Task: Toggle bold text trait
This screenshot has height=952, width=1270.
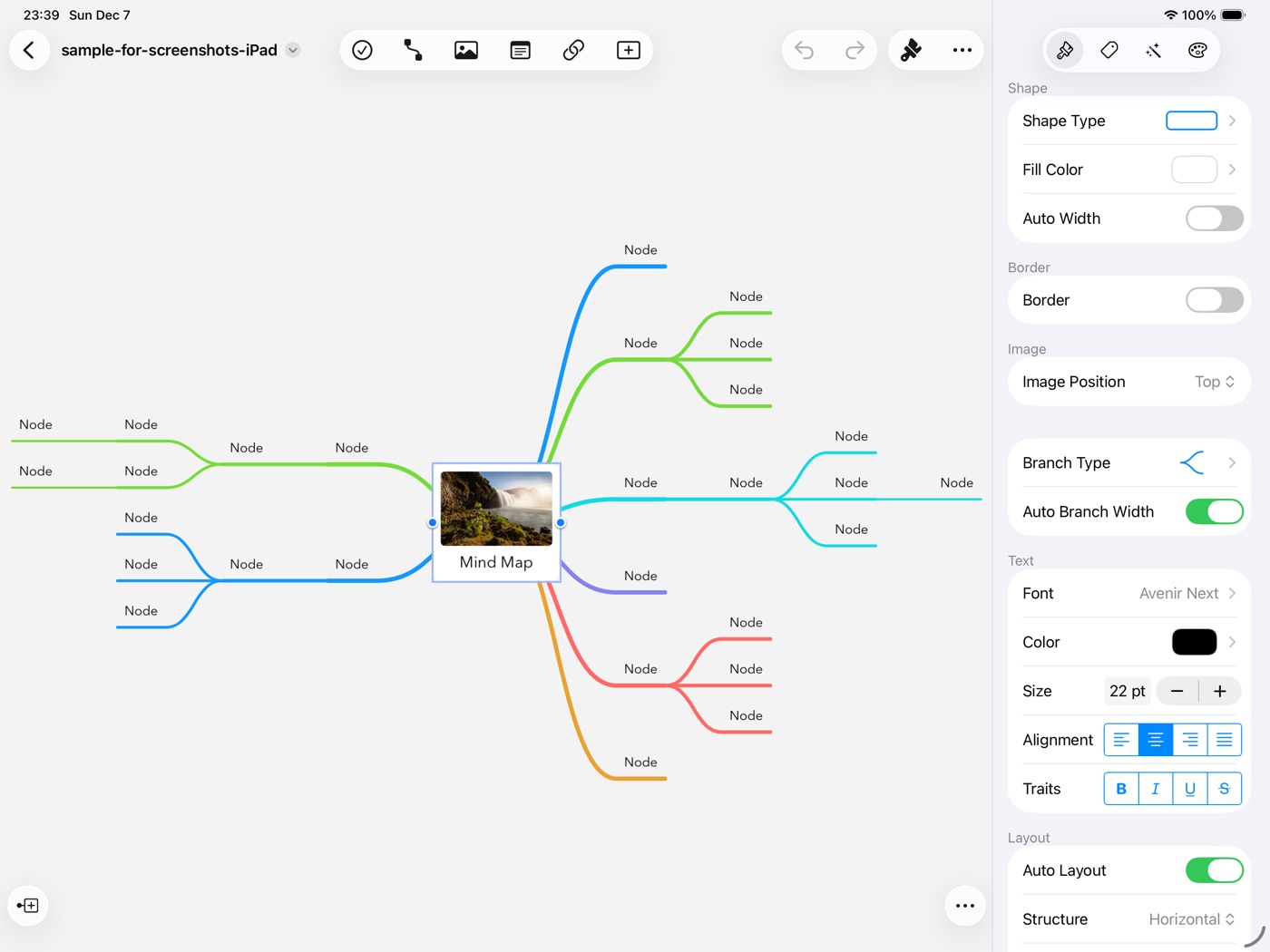Action: (1121, 789)
